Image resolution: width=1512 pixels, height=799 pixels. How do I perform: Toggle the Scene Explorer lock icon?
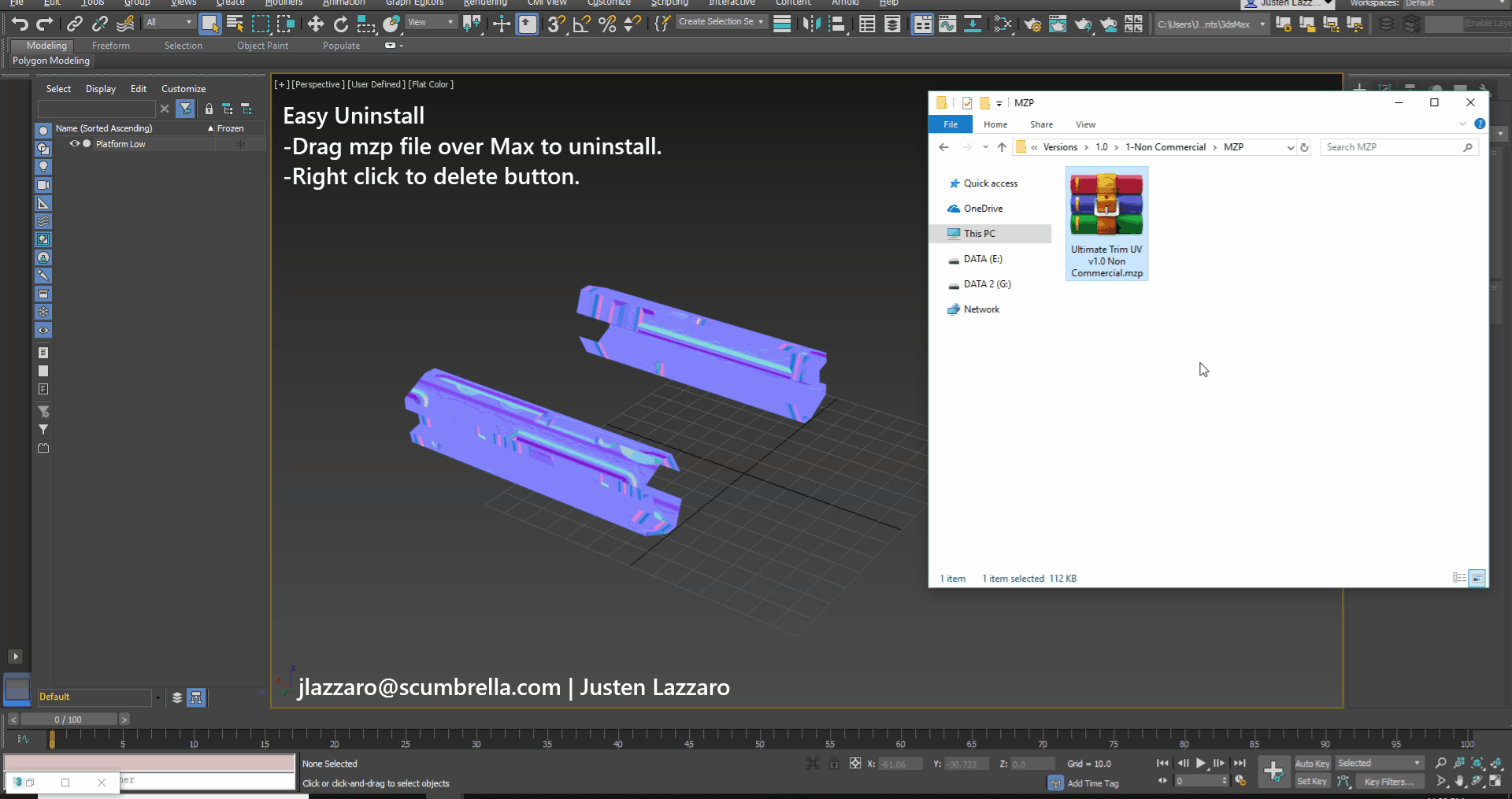pyautogui.click(x=209, y=109)
